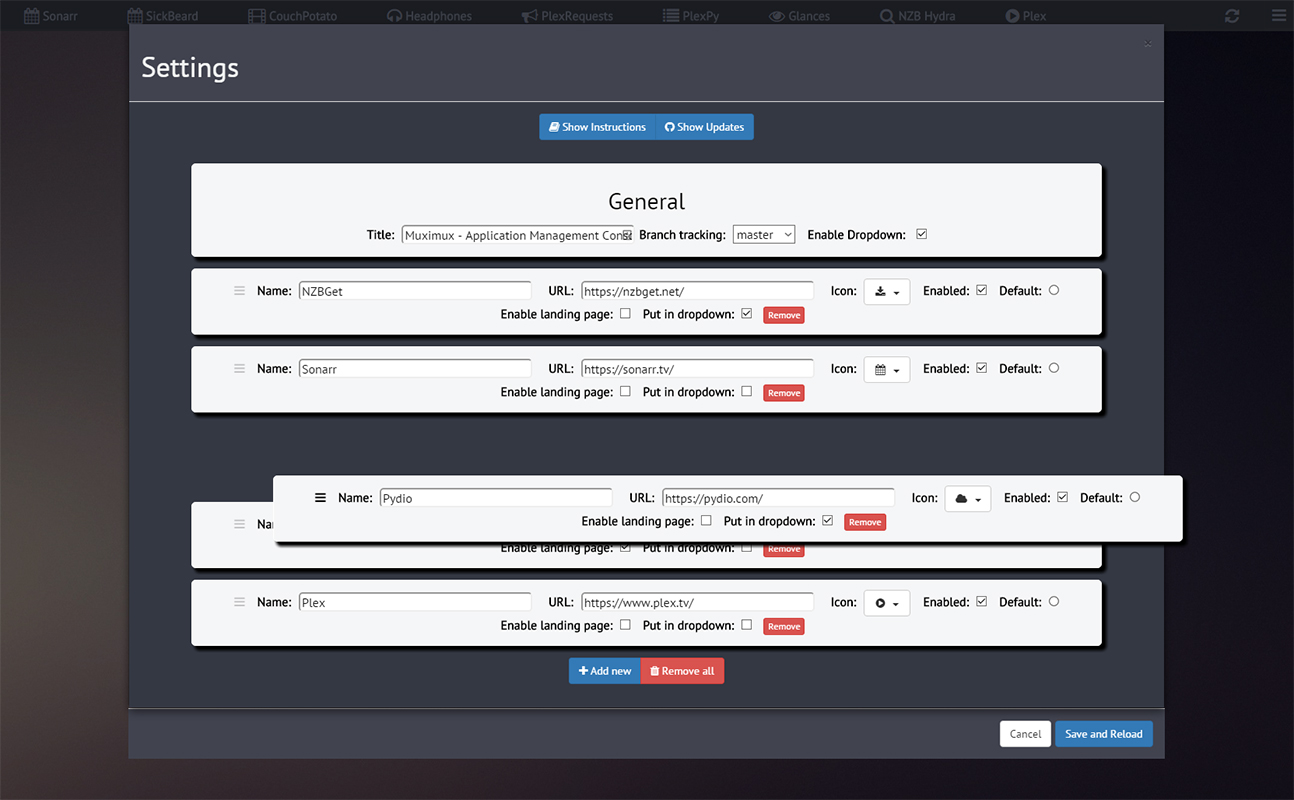
Task: Open the CouchPotato tab
Action: [292, 16]
